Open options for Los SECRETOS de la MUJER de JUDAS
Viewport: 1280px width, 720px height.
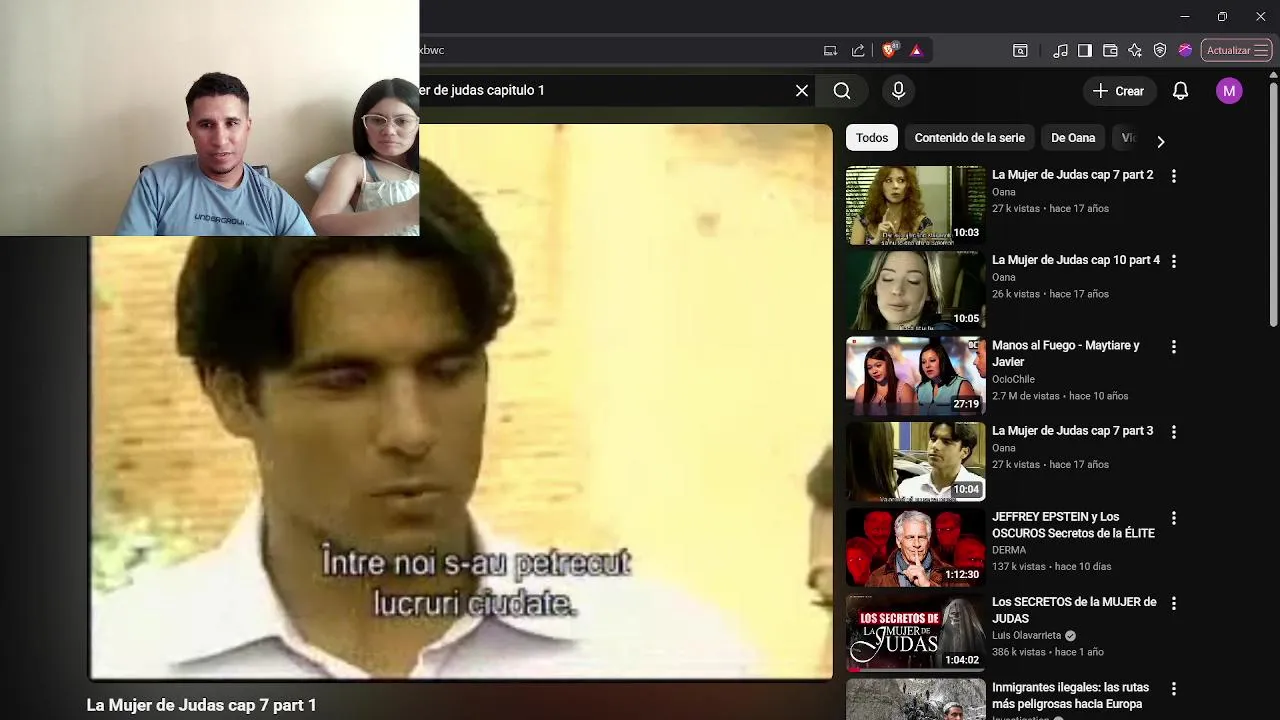point(1174,603)
